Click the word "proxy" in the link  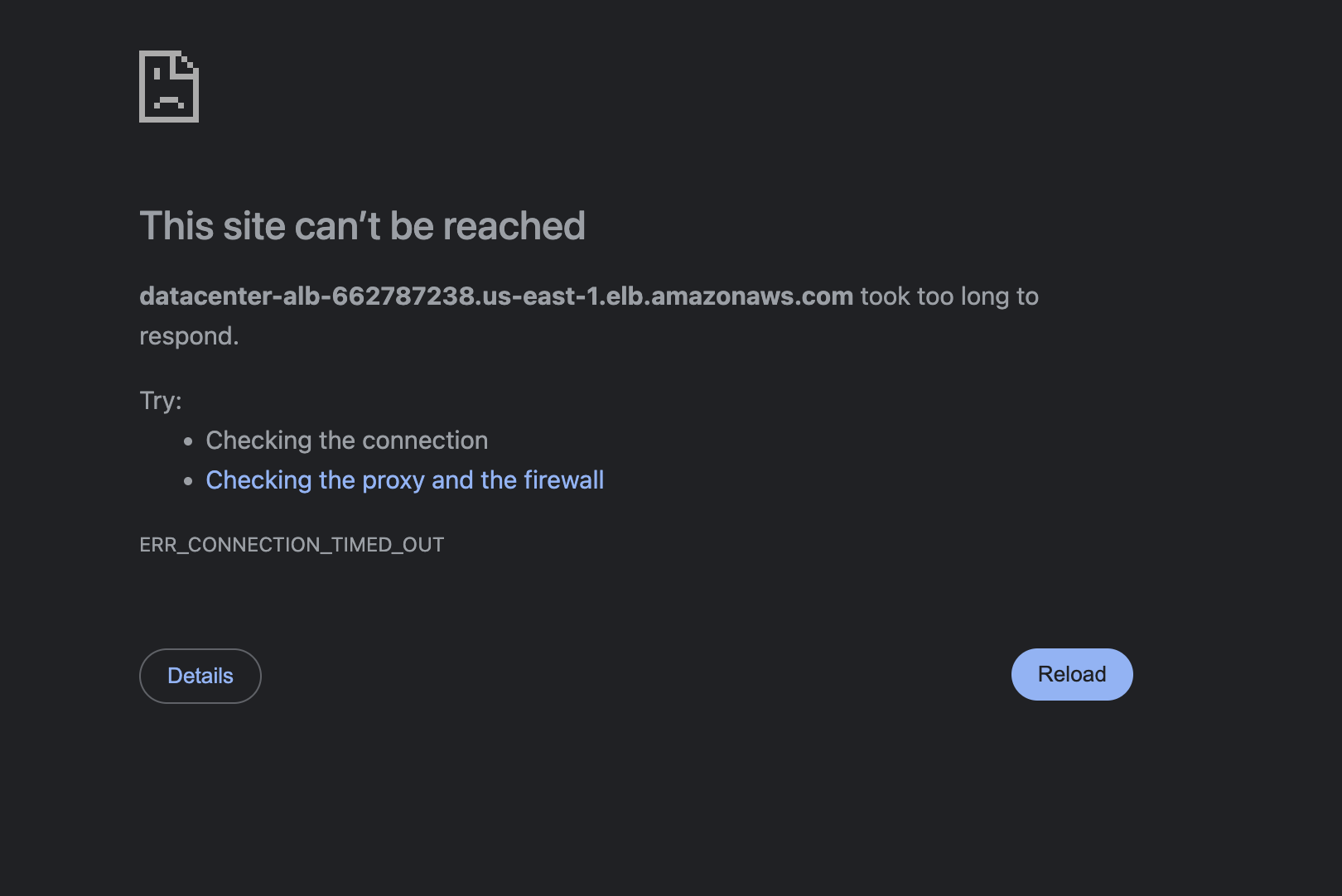pyautogui.click(x=393, y=481)
